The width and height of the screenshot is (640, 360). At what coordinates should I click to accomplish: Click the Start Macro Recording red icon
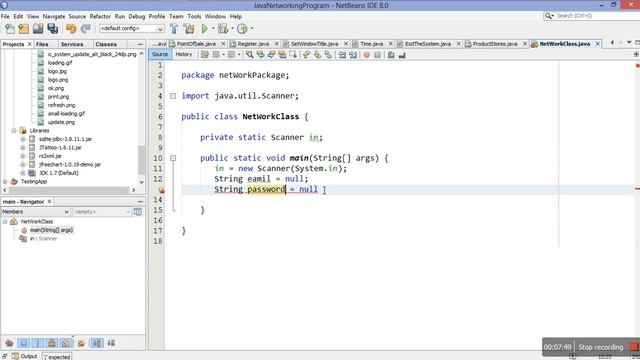[367, 55]
